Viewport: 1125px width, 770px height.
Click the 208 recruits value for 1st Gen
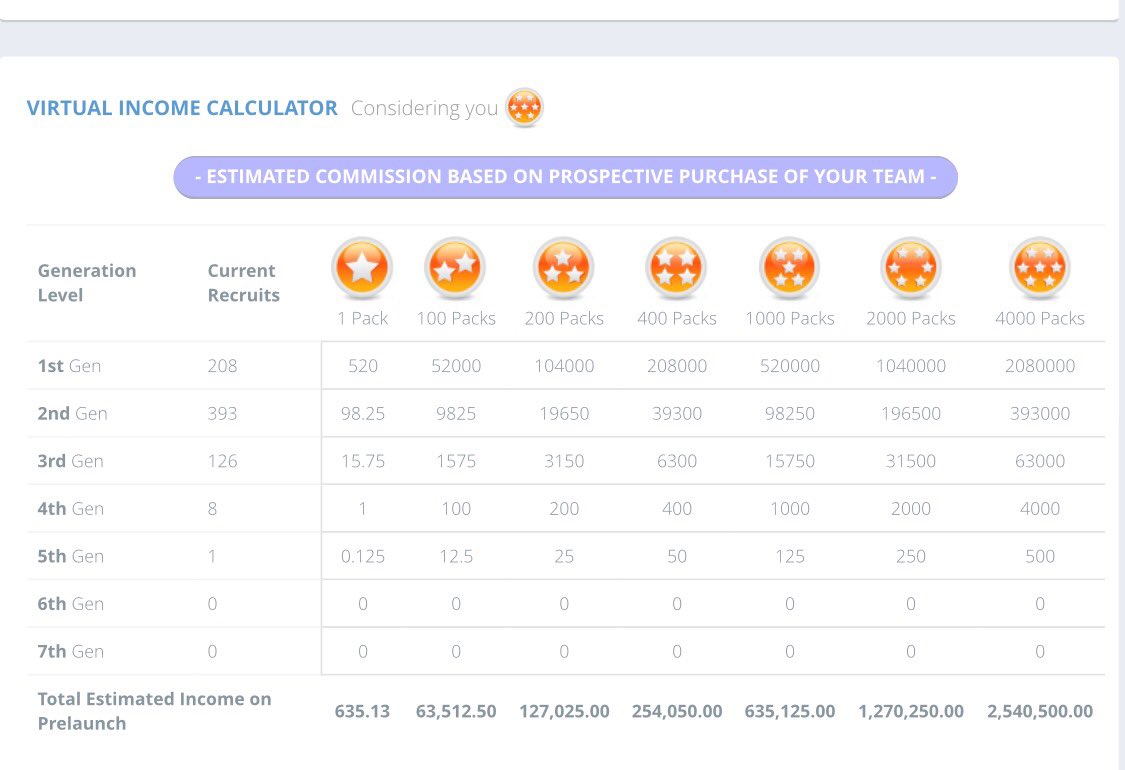click(222, 366)
